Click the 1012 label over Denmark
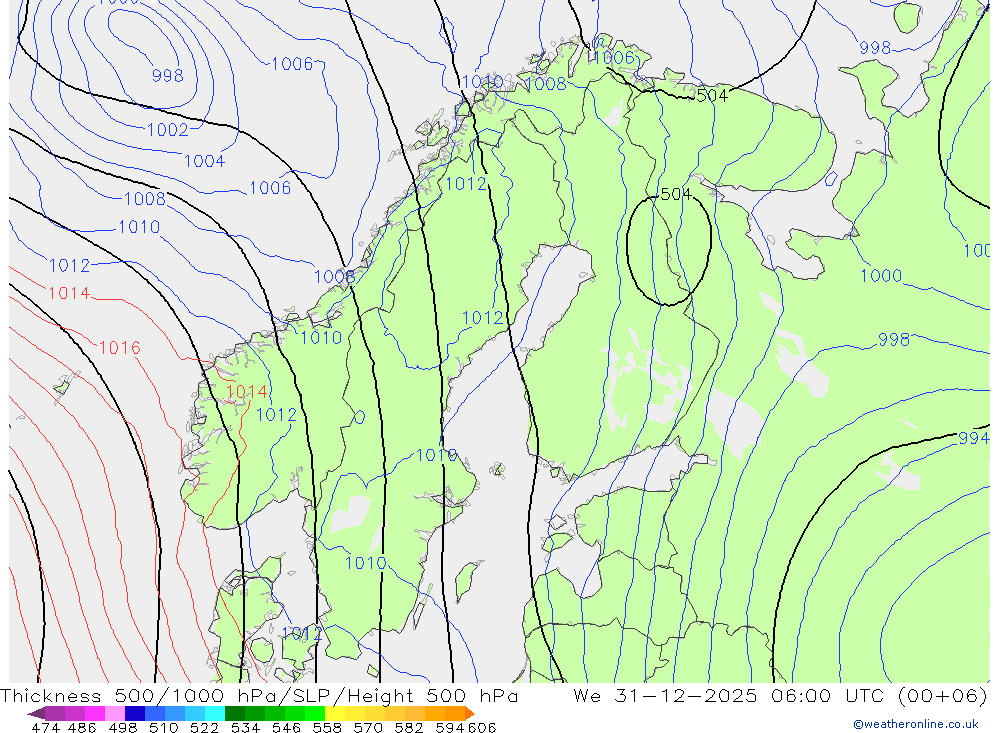The image size is (1000, 733). (x=302, y=633)
